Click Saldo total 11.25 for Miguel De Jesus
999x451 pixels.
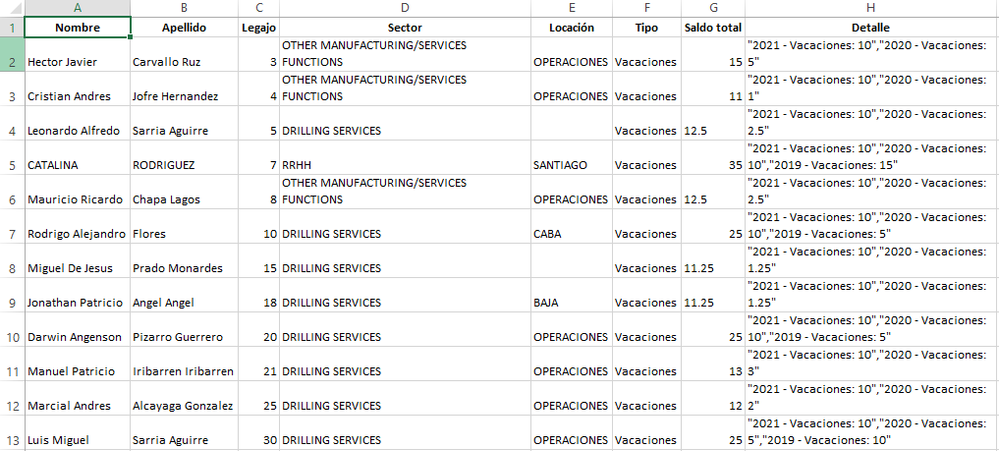point(713,261)
